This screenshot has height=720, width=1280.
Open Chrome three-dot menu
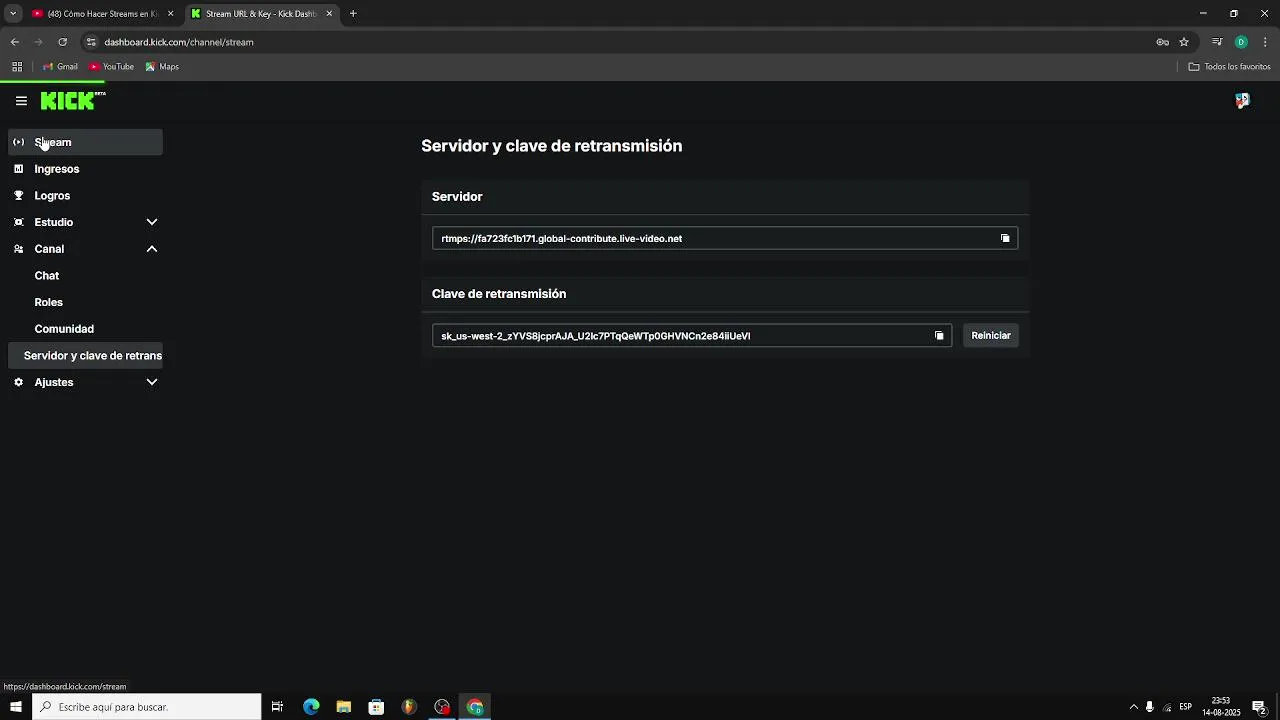(x=1266, y=42)
